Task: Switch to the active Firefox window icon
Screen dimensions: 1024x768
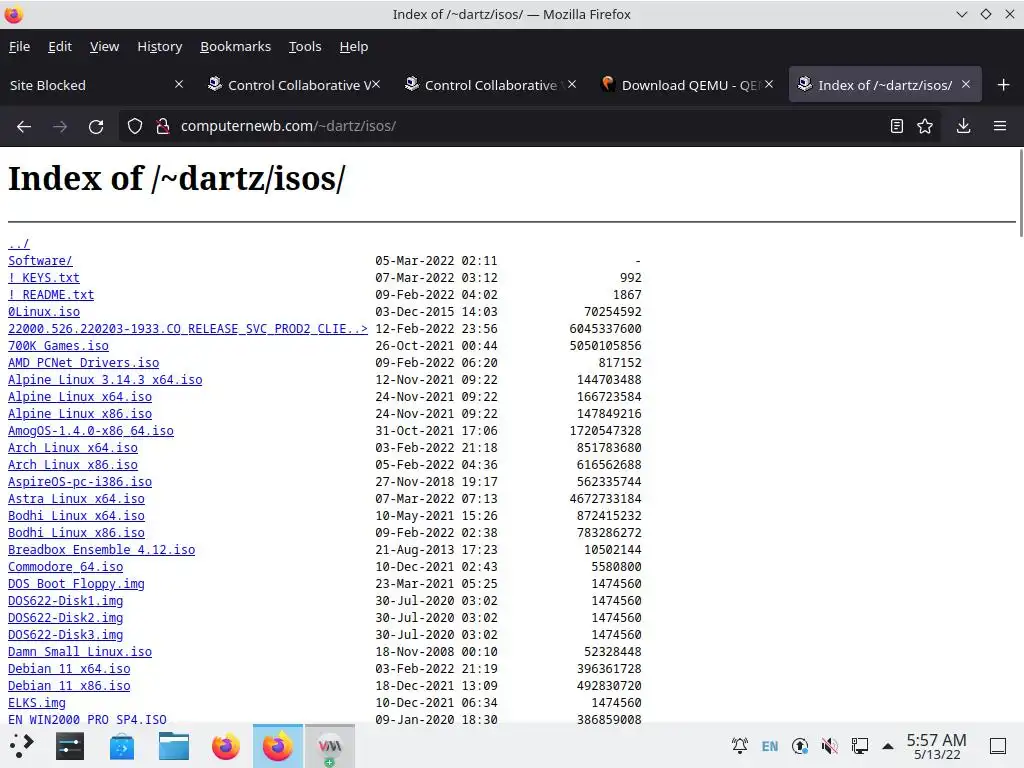Action: [278, 746]
